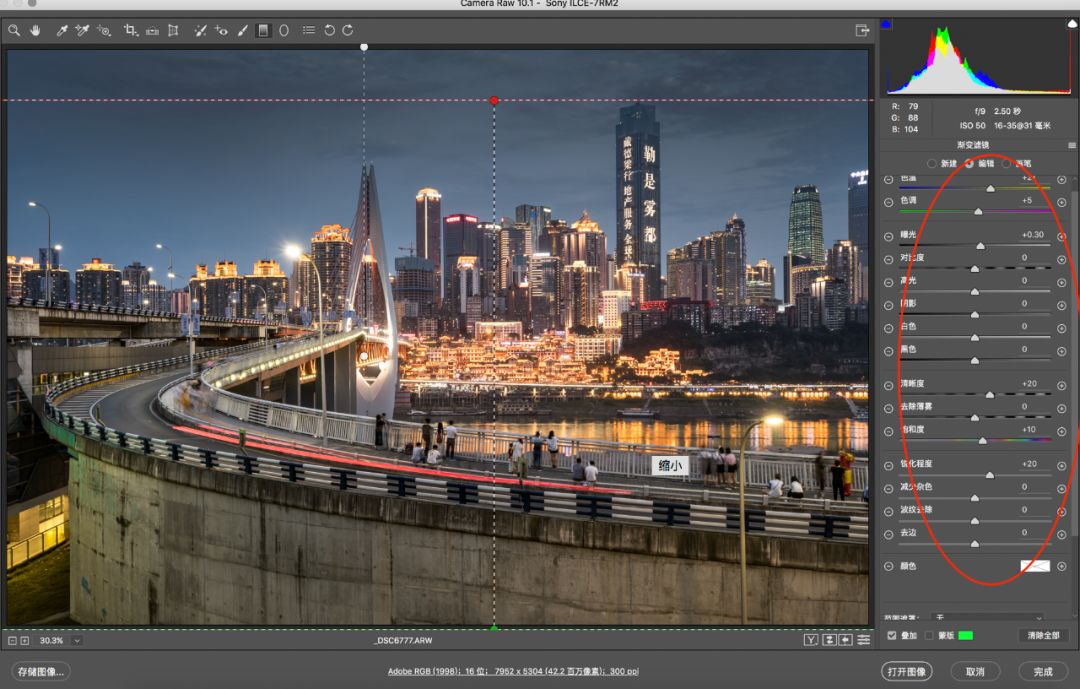This screenshot has width=1080, height=689.
Task: Select the Crop tool
Action: tap(130, 30)
